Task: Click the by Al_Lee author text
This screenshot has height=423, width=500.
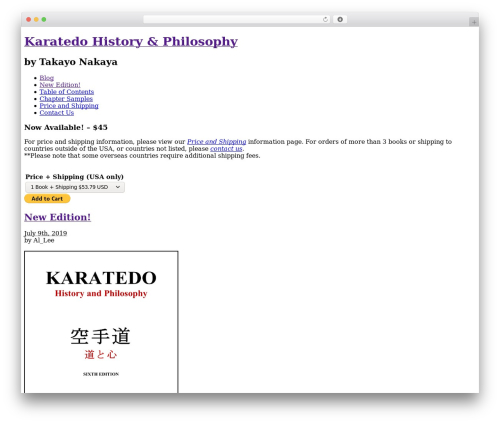Action: coord(39,240)
